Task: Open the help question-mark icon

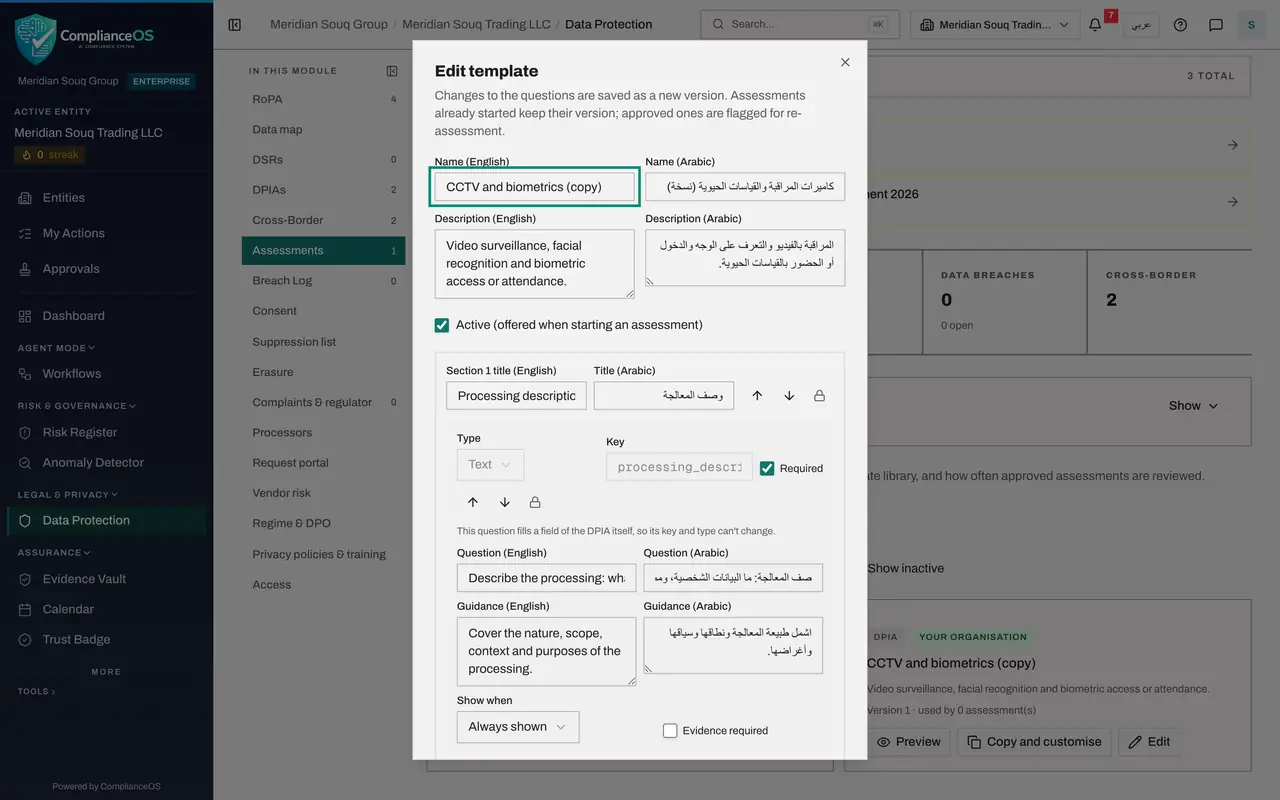Action: click(1180, 25)
